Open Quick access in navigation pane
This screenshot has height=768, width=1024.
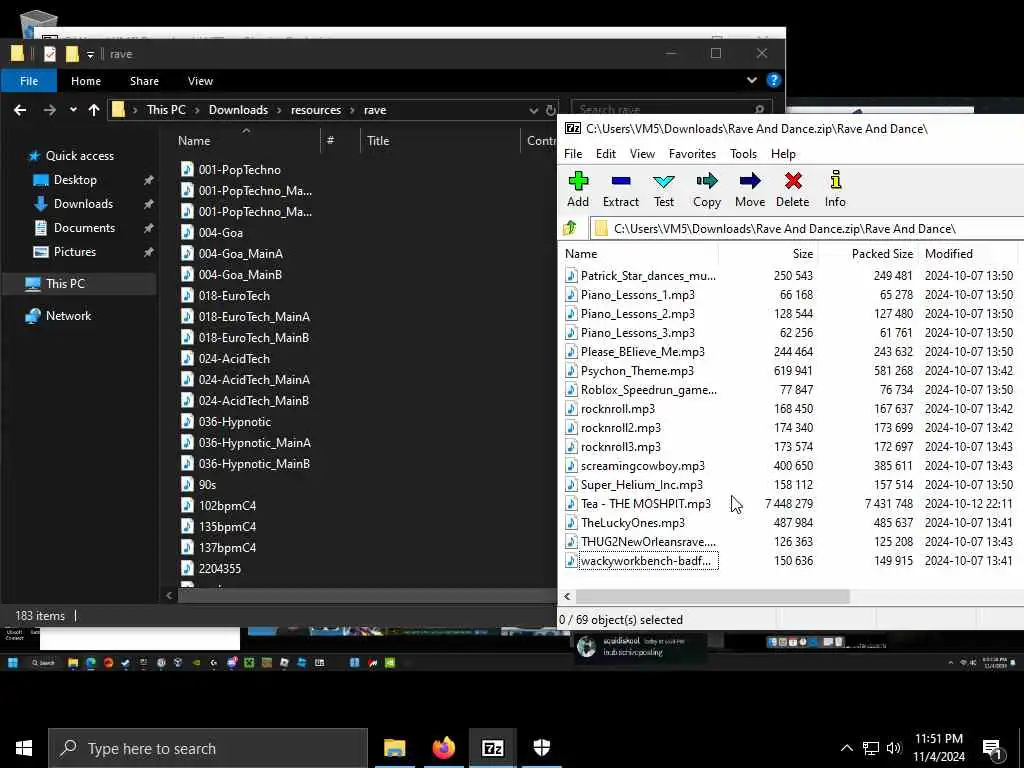point(80,156)
